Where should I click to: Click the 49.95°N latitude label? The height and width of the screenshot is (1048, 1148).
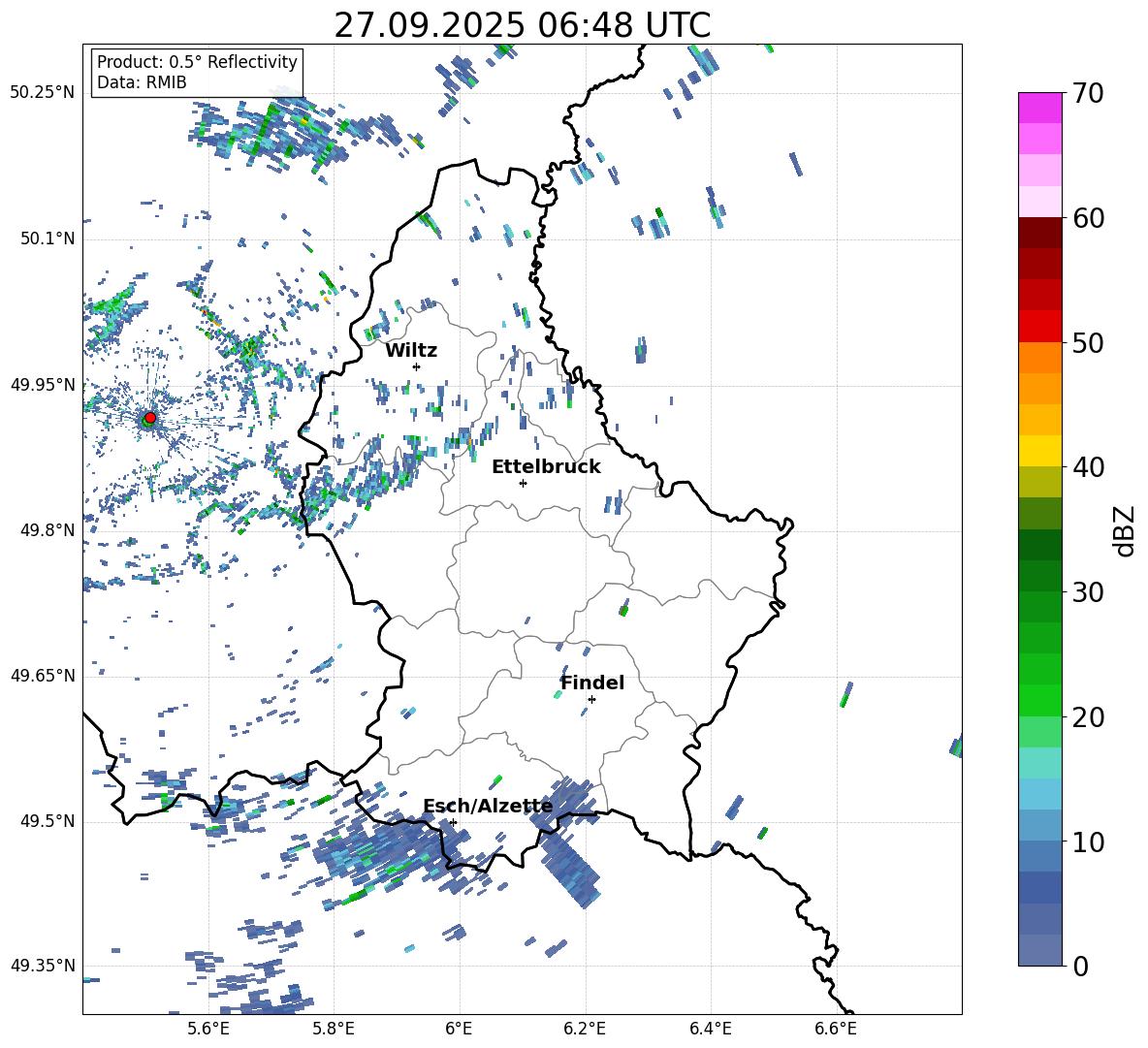43,385
